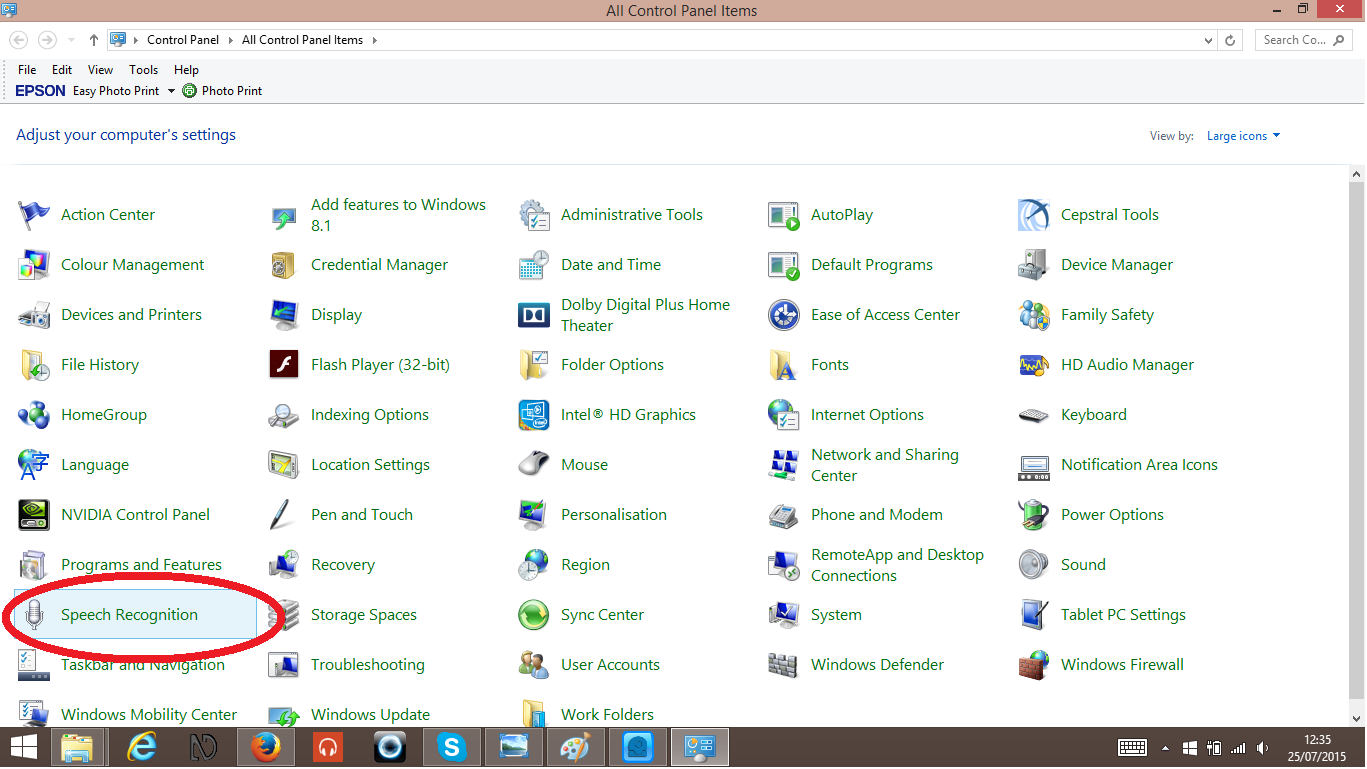1367x769 pixels.
Task: Open the Region link
Action: pyautogui.click(x=585, y=565)
